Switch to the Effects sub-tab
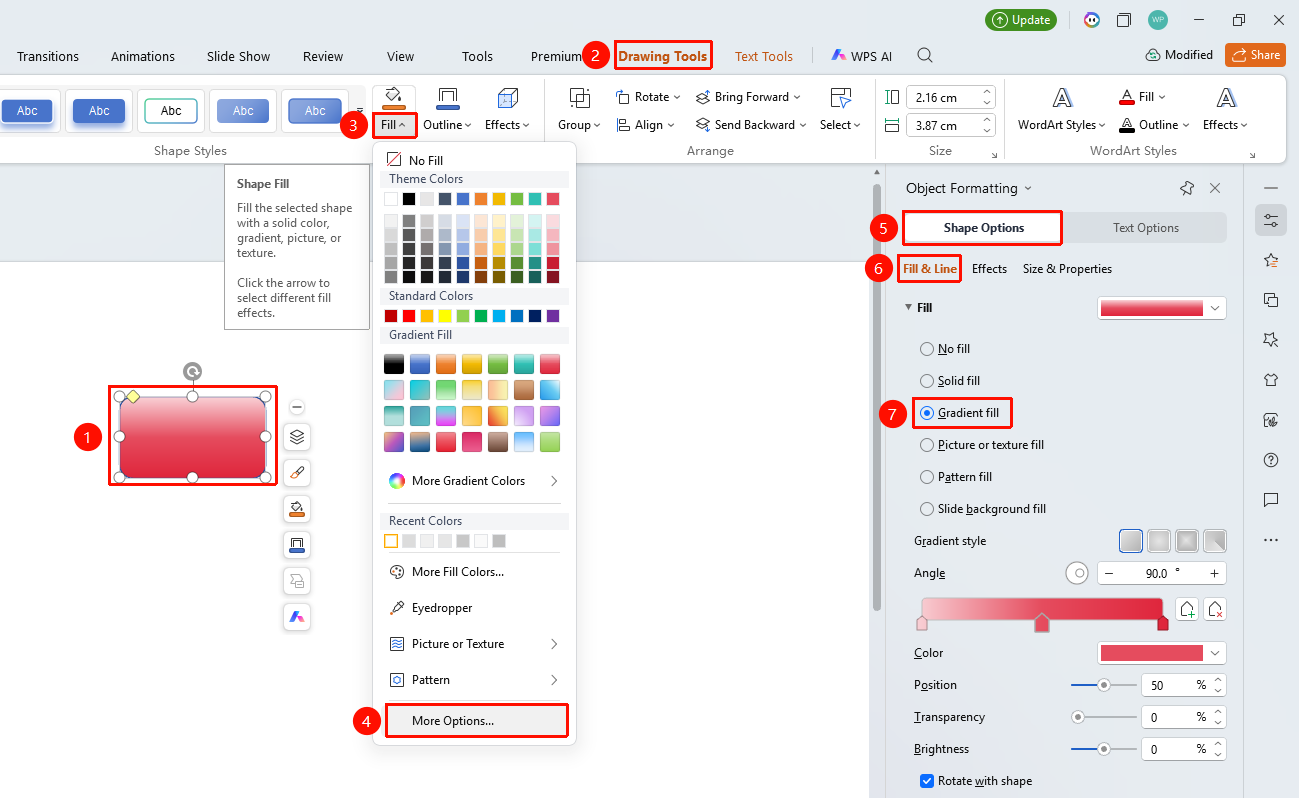 coord(989,269)
